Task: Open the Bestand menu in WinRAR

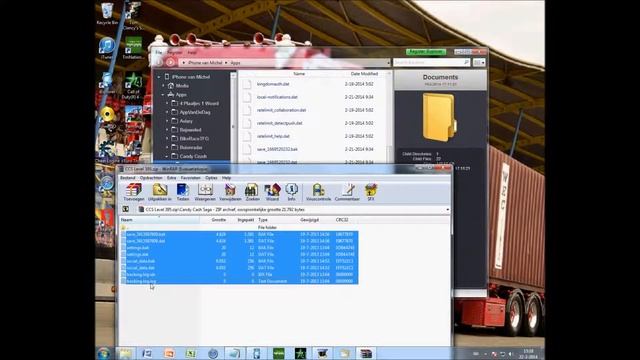Action: (x=127, y=178)
